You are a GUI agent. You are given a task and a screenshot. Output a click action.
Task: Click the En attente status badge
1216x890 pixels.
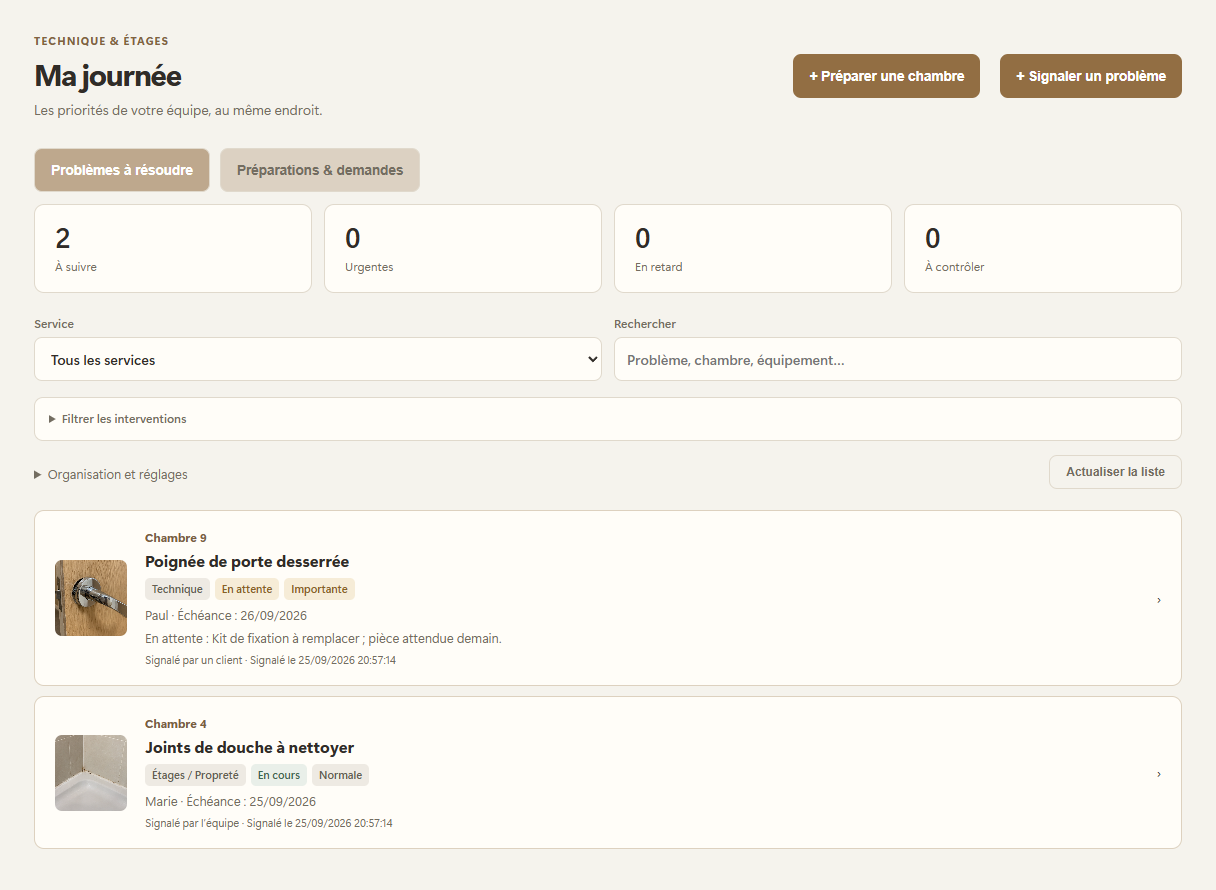point(247,589)
